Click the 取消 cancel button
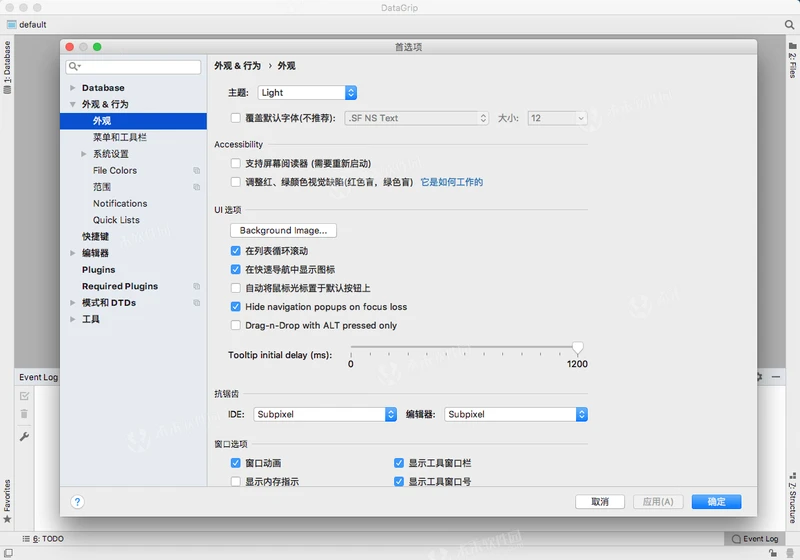The width and height of the screenshot is (800, 560). pos(599,502)
